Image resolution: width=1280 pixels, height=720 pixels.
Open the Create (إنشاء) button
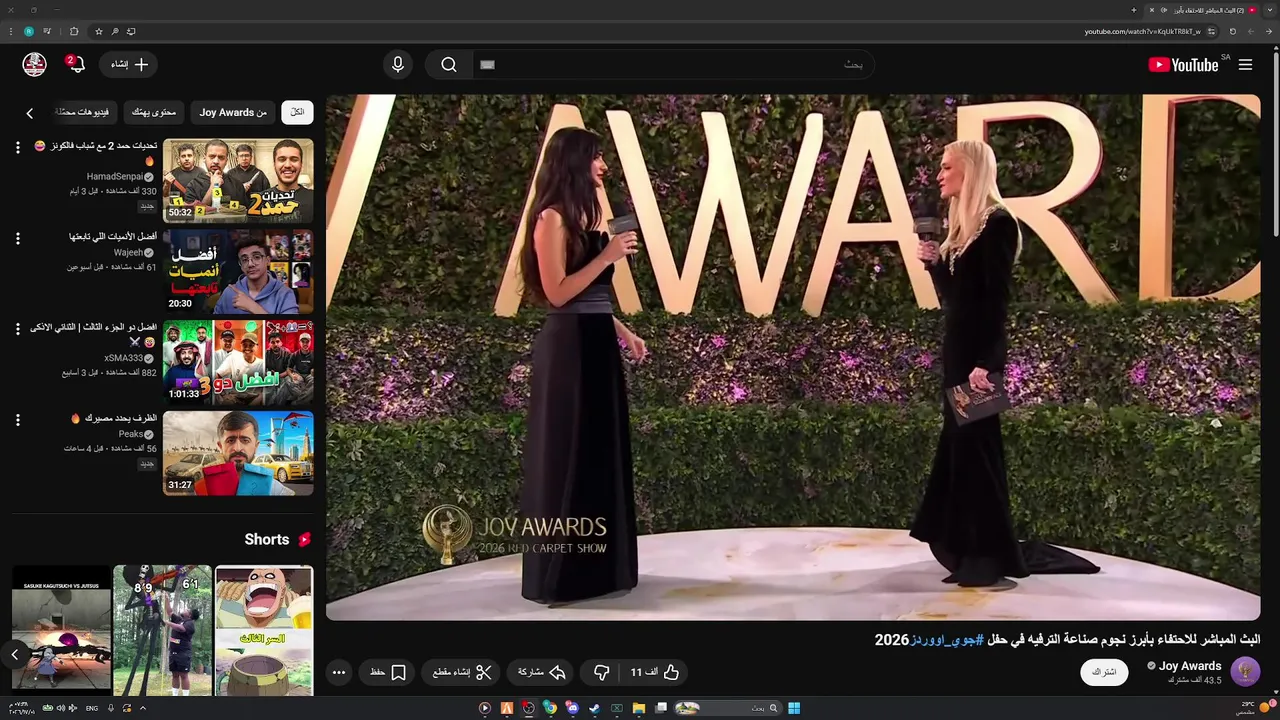(x=129, y=64)
